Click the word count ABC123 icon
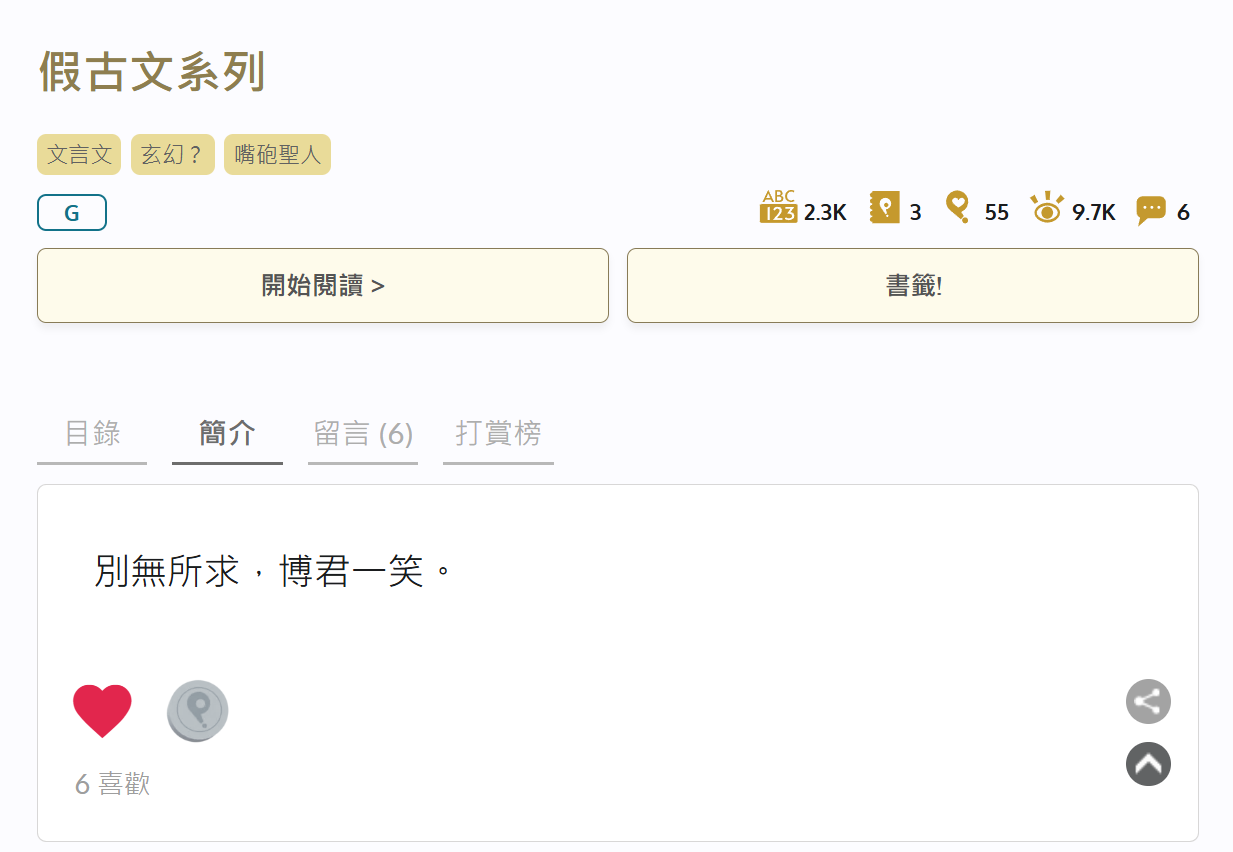This screenshot has height=852, width=1233. click(x=778, y=207)
